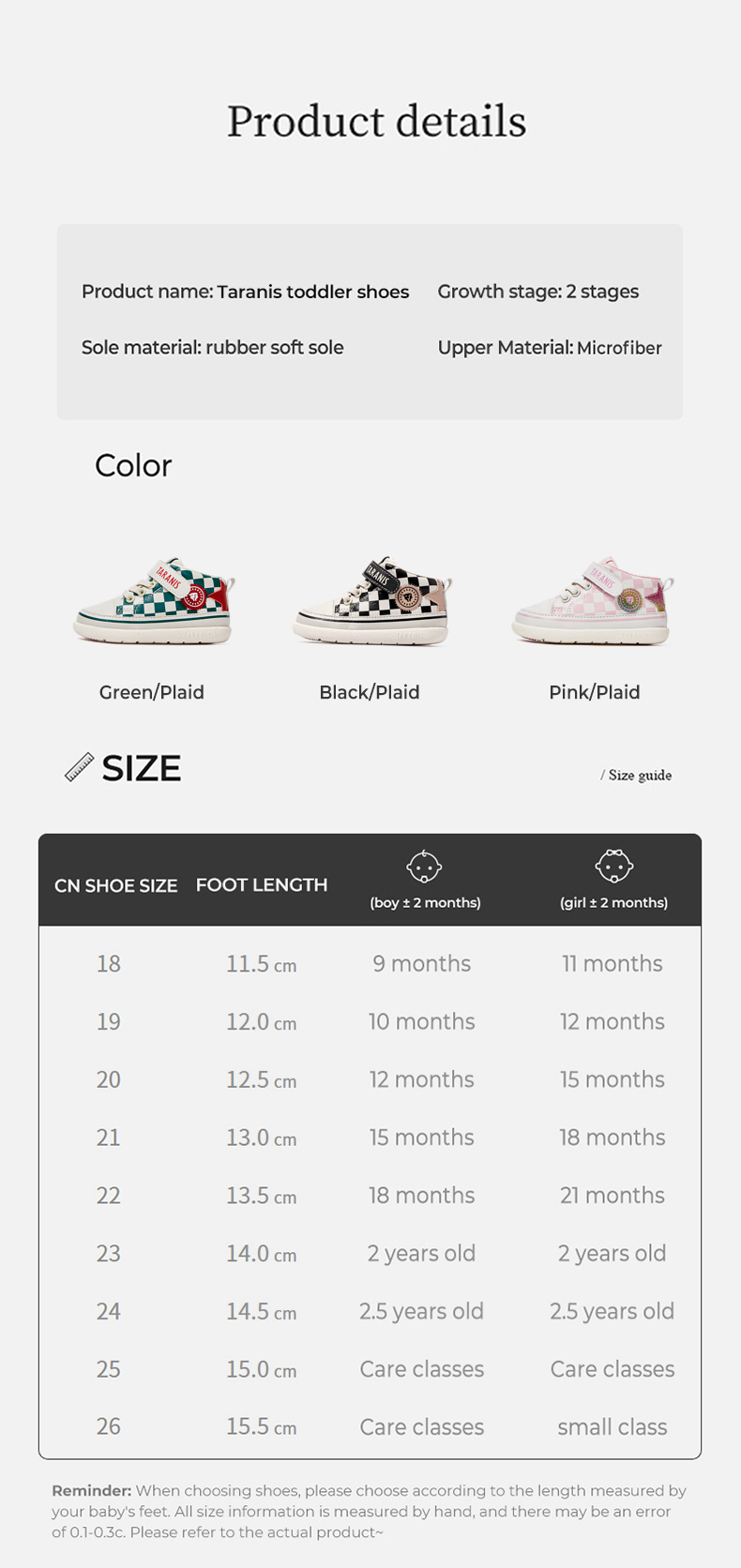Click the ruler icon beside SIZE

click(x=79, y=767)
